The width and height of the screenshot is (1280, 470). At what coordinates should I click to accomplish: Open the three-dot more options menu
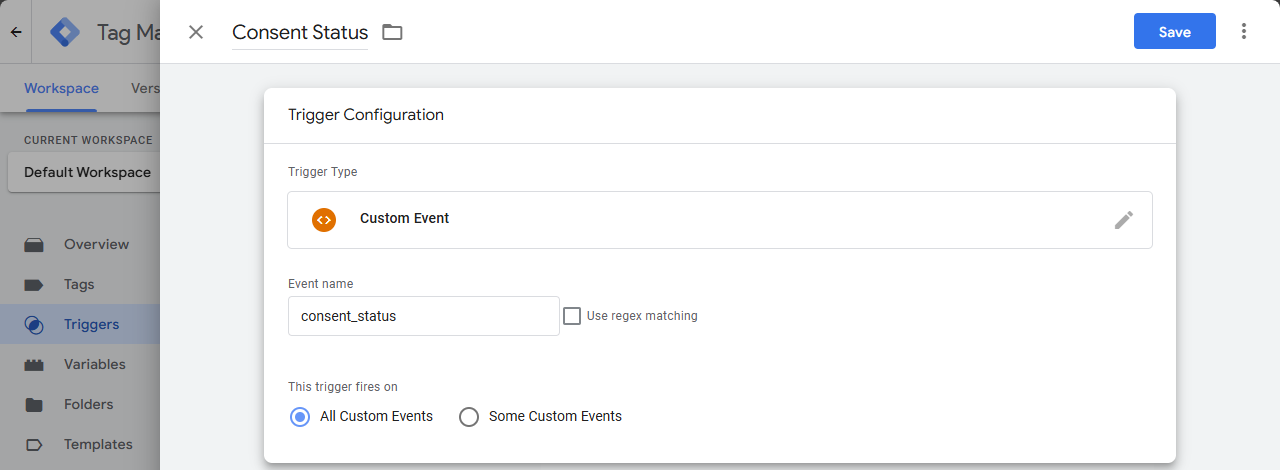pos(1244,31)
